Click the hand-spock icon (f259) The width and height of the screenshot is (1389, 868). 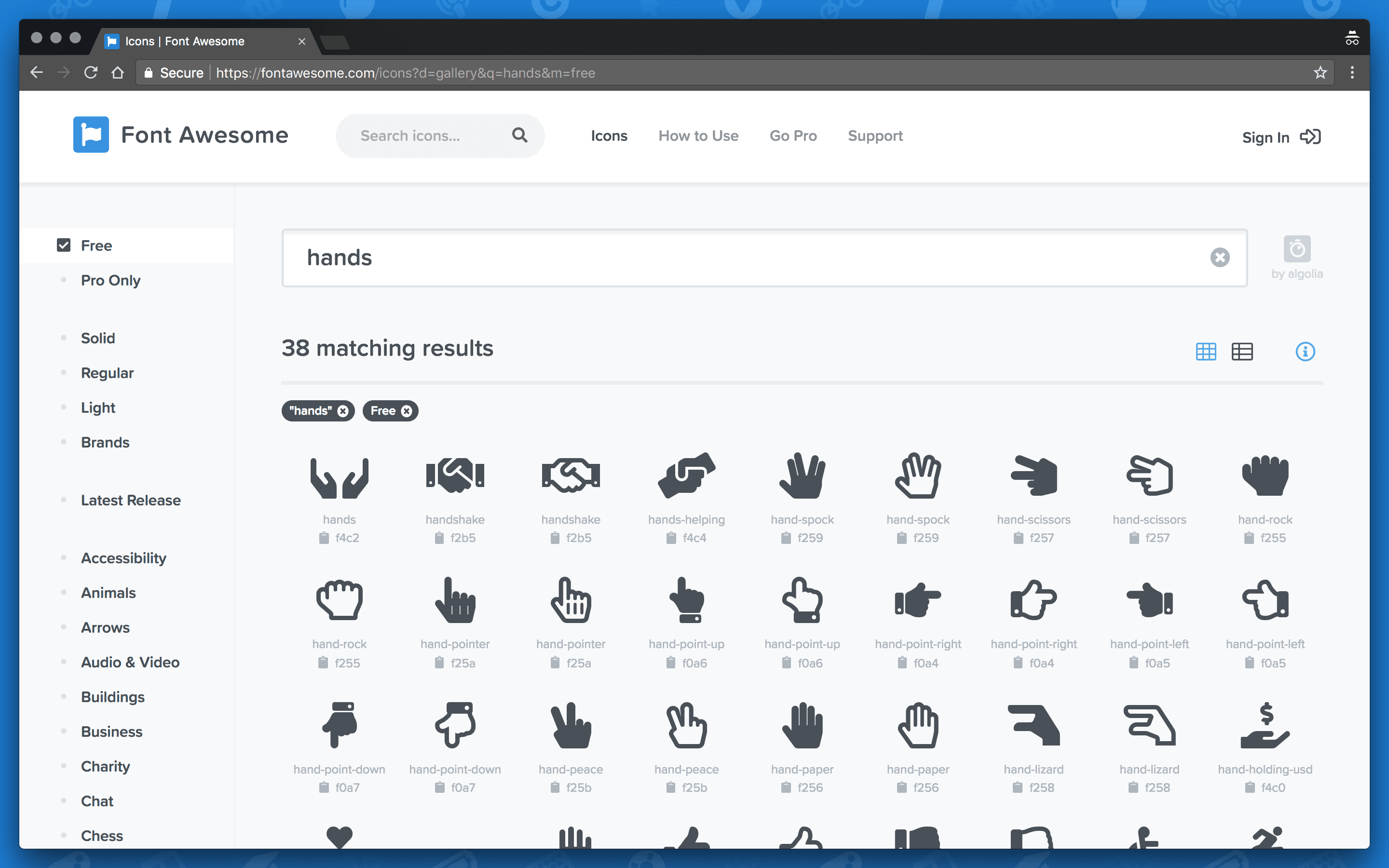coord(802,475)
